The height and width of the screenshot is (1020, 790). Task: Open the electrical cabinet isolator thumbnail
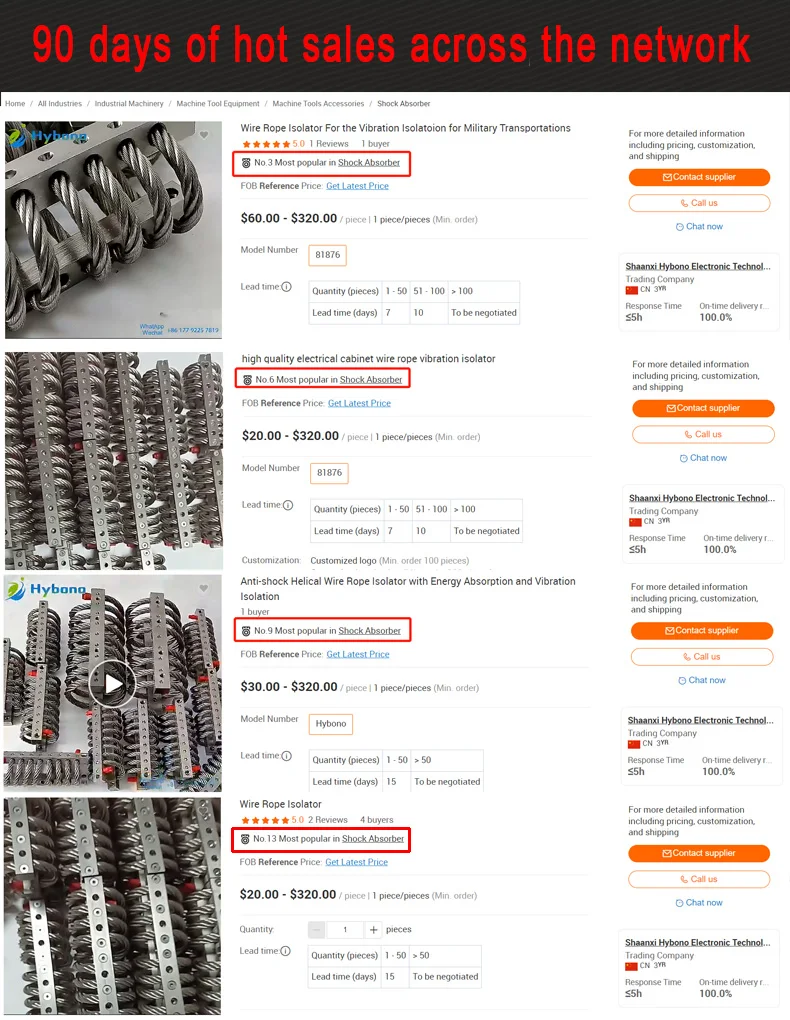click(x=114, y=461)
